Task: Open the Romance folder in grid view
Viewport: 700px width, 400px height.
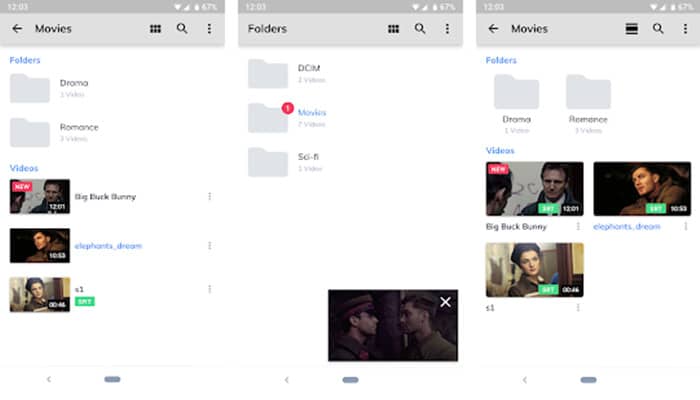Action: (588, 92)
